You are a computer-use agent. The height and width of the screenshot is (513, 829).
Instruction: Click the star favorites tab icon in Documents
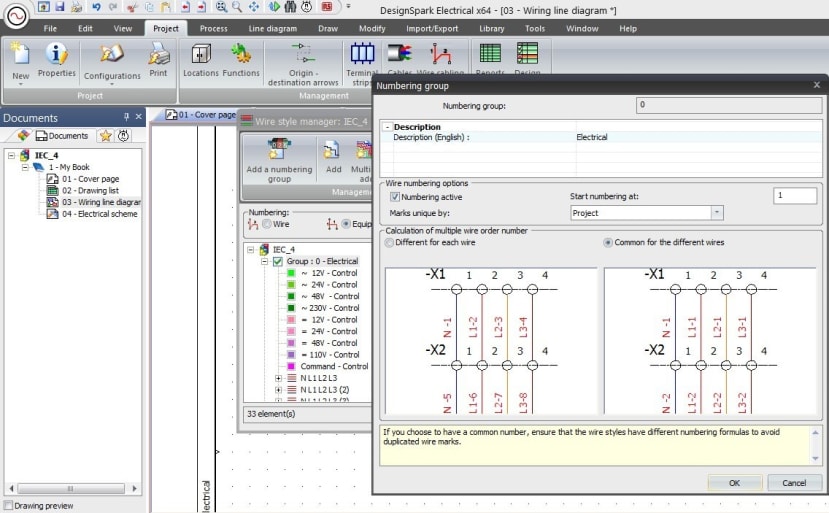click(x=106, y=136)
